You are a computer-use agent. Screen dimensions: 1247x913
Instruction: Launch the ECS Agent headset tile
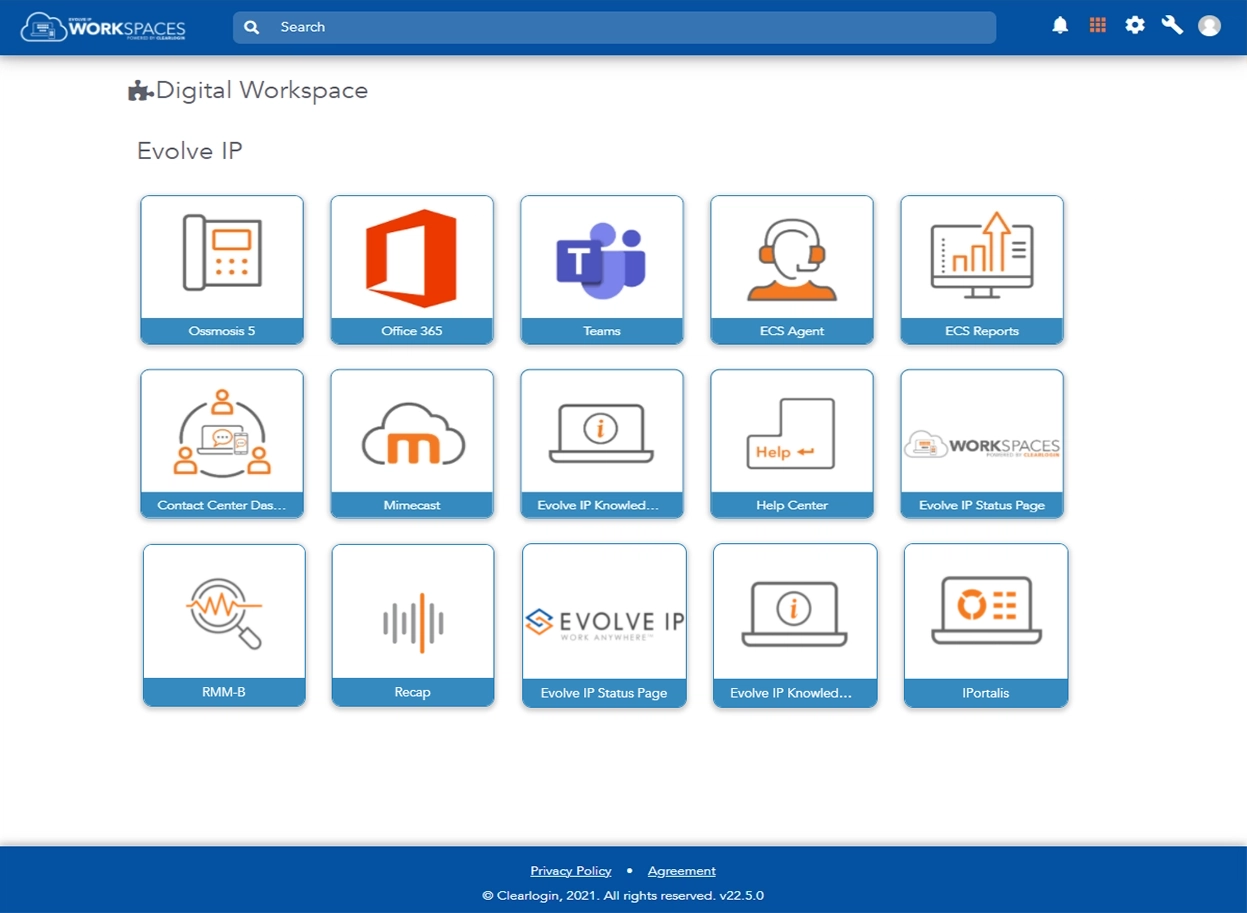(x=792, y=269)
